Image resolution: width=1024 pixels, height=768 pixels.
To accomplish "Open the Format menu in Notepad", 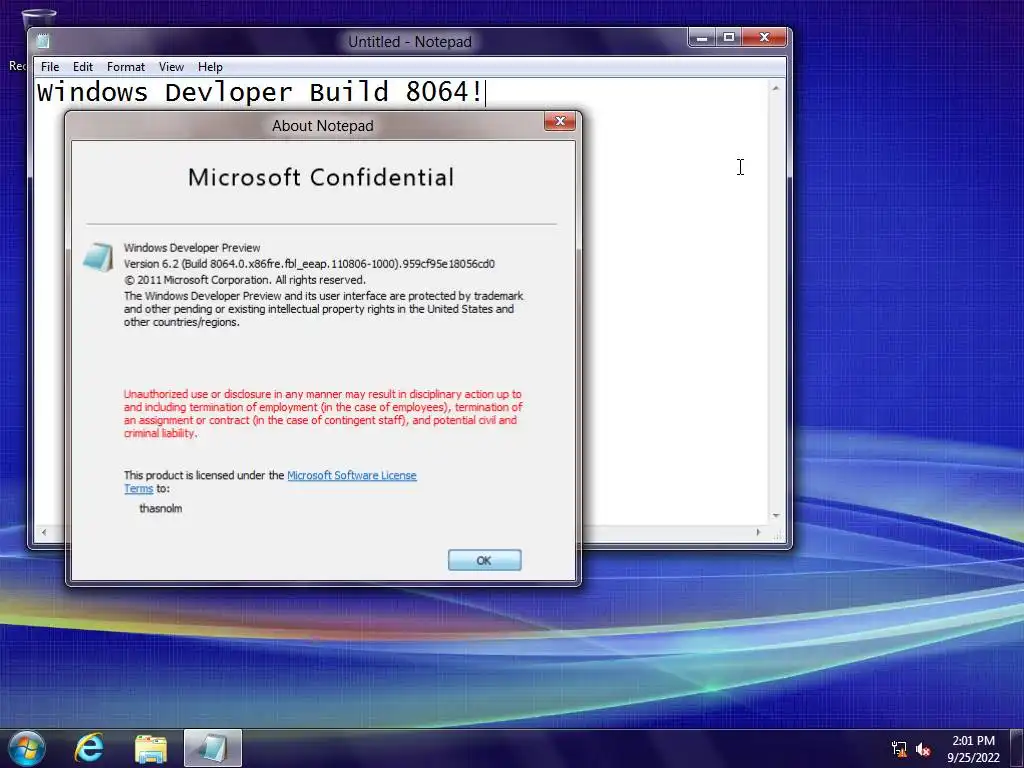I will click(125, 67).
